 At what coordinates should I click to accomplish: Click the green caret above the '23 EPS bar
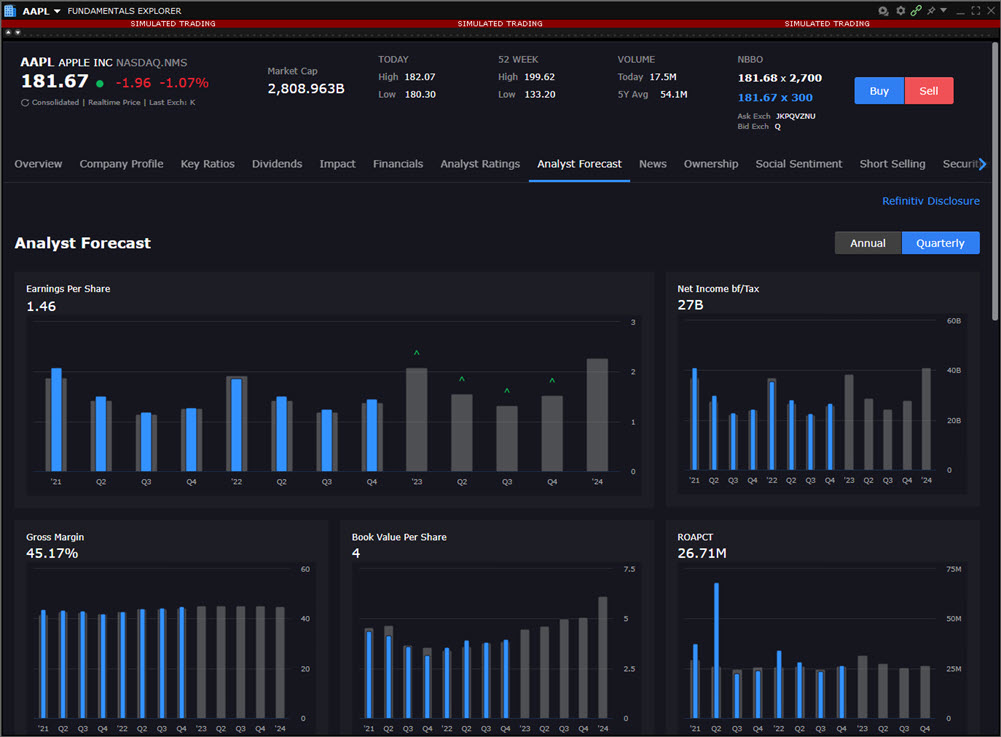417,353
